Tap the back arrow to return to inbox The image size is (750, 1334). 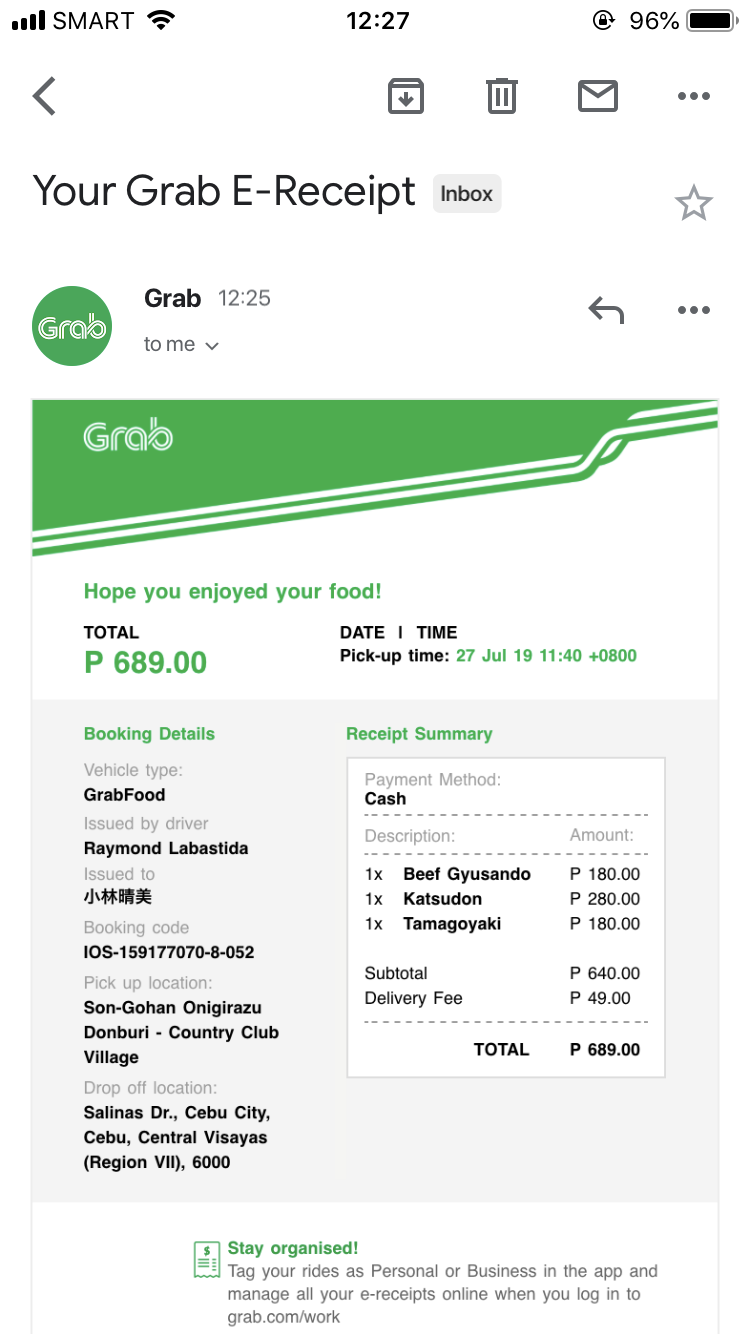[45, 97]
